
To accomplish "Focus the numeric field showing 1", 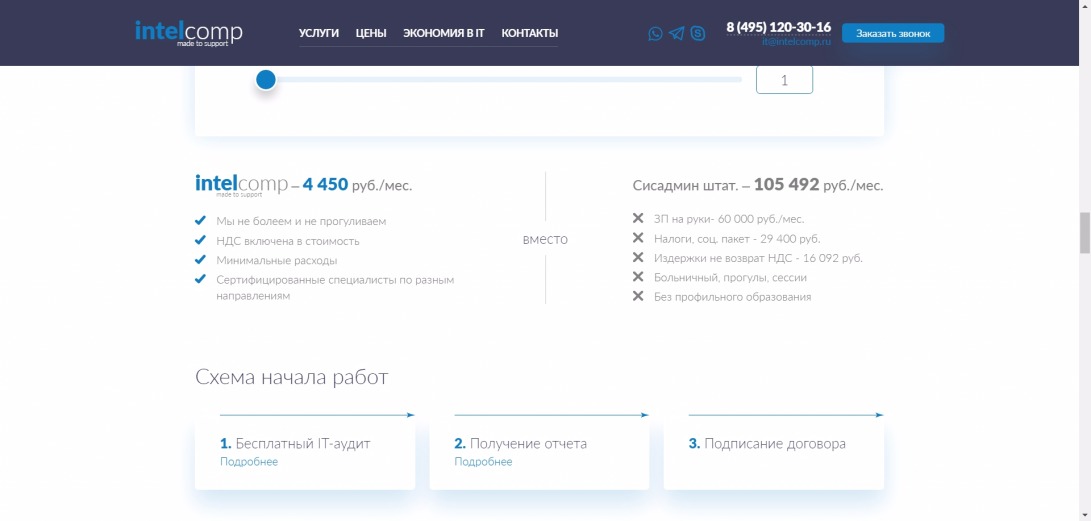I will 784,80.
